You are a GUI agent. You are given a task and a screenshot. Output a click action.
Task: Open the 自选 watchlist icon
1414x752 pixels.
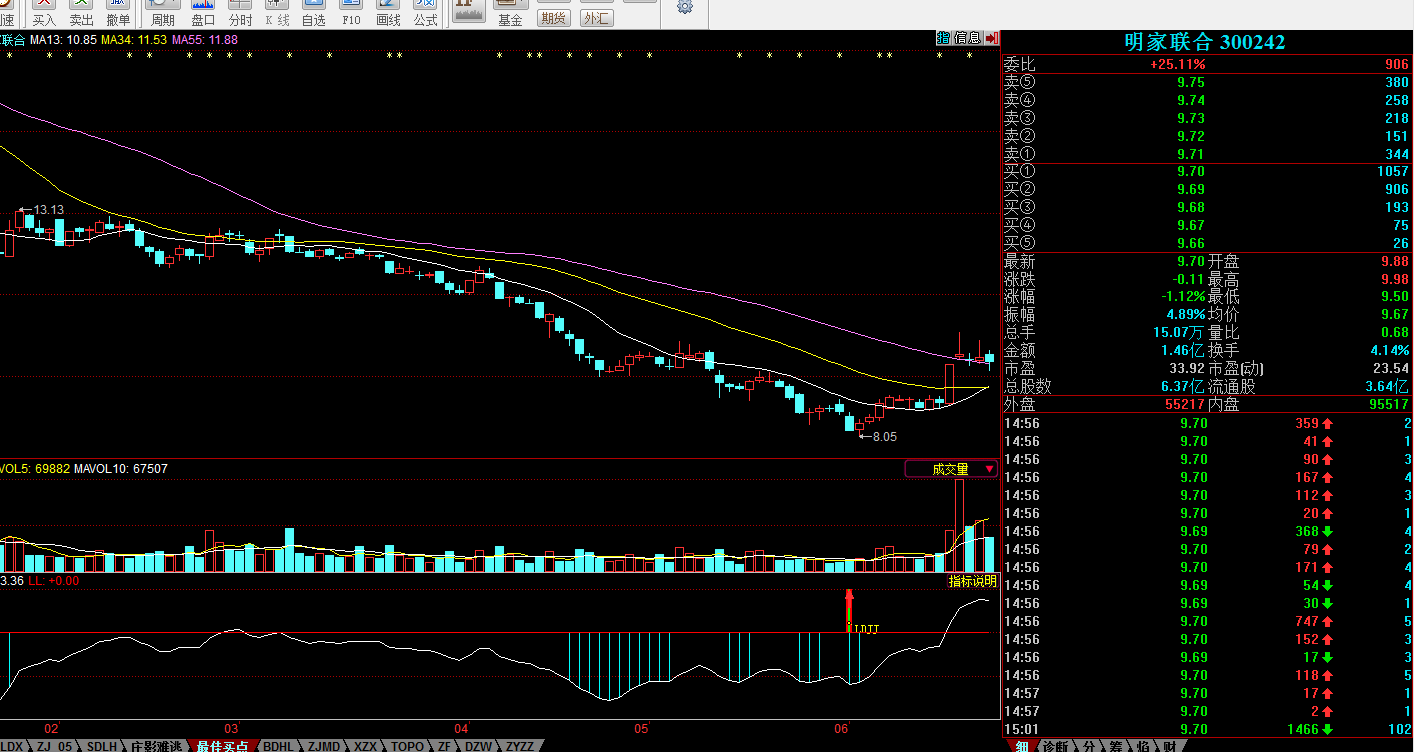[x=313, y=13]
